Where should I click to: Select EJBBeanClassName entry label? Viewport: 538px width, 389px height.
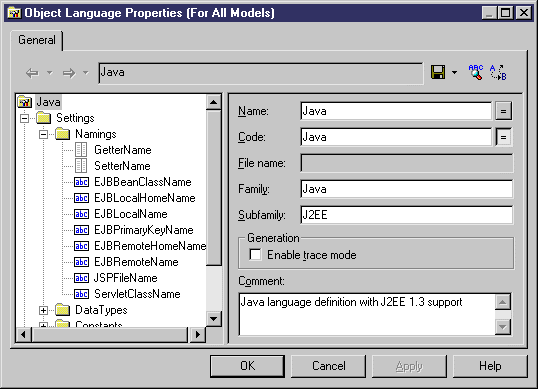coord(143,182)
